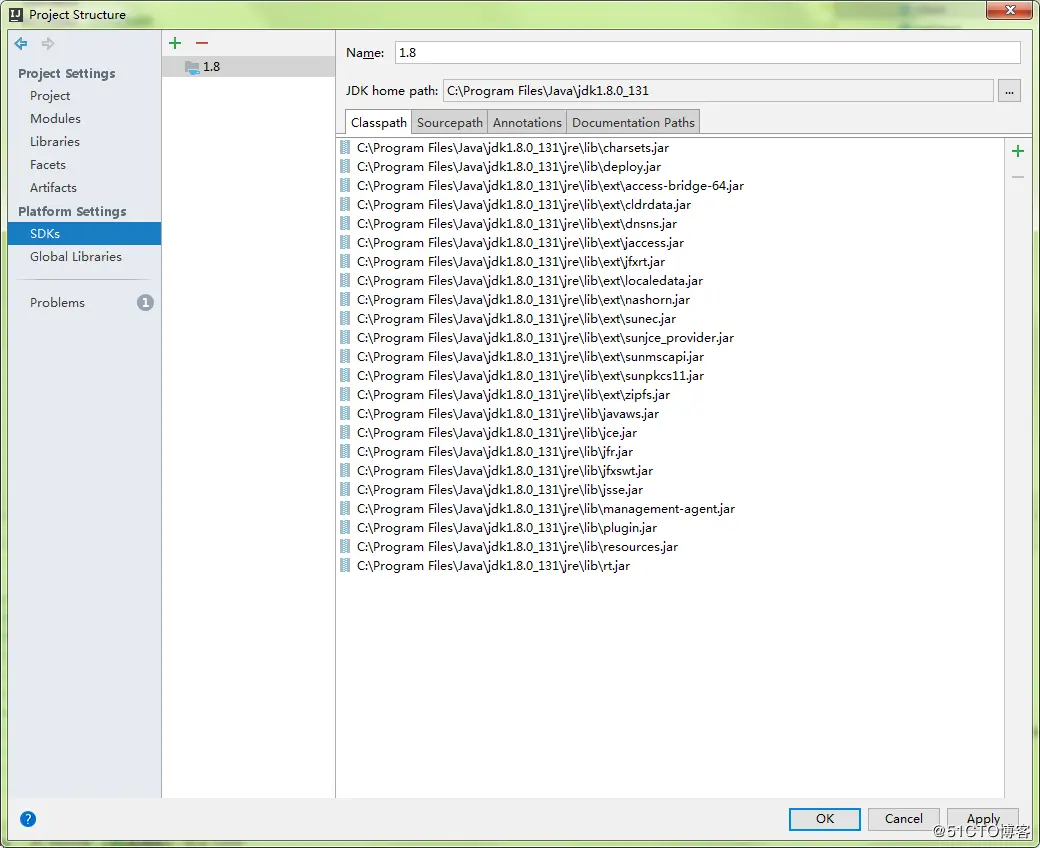Select the resources.jar entry
Viewport: 1040px width, 848px height.
coord(670,547)
